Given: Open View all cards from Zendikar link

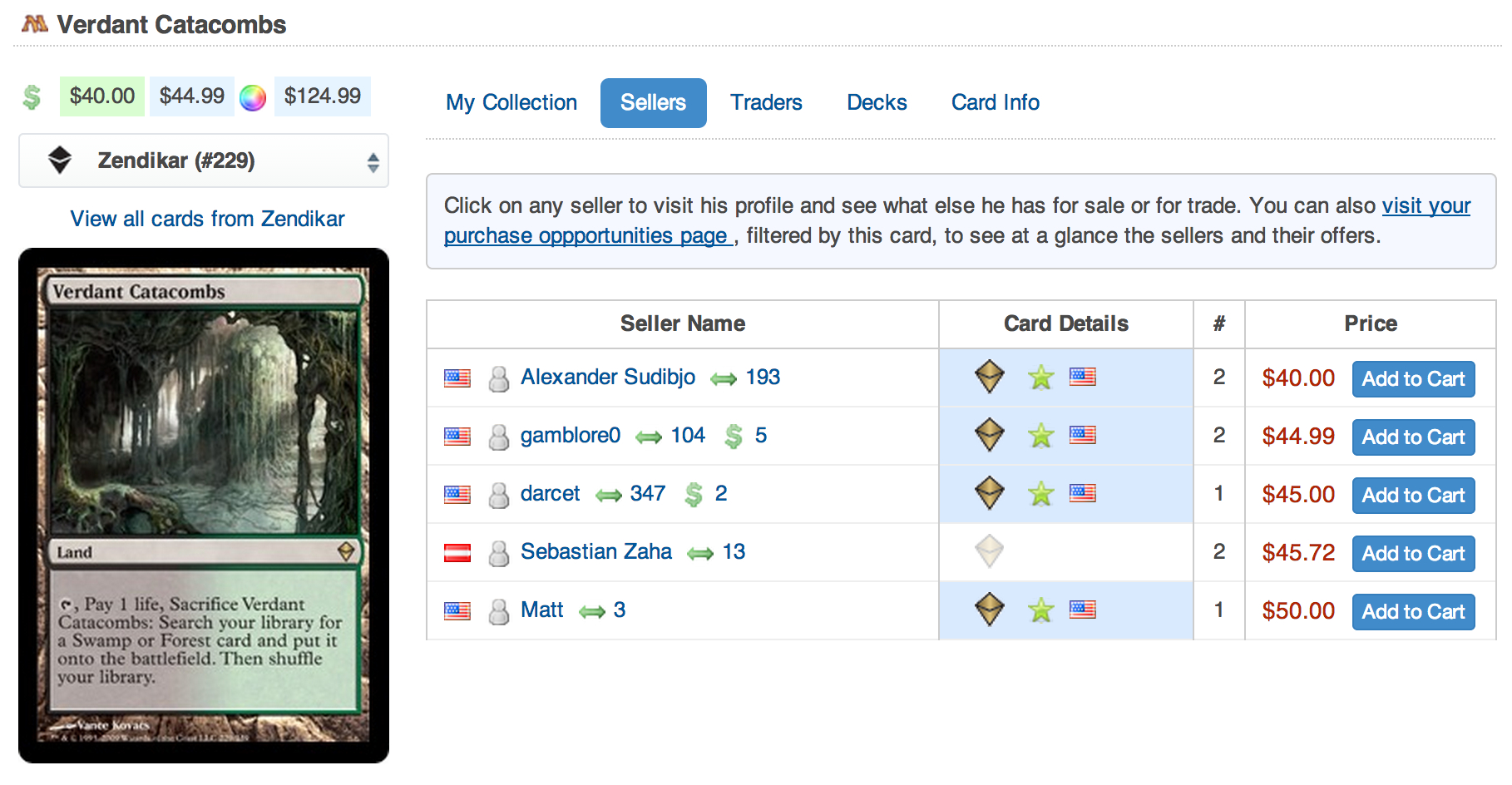Looking at the screenshot, I should (x=207, y=219).
